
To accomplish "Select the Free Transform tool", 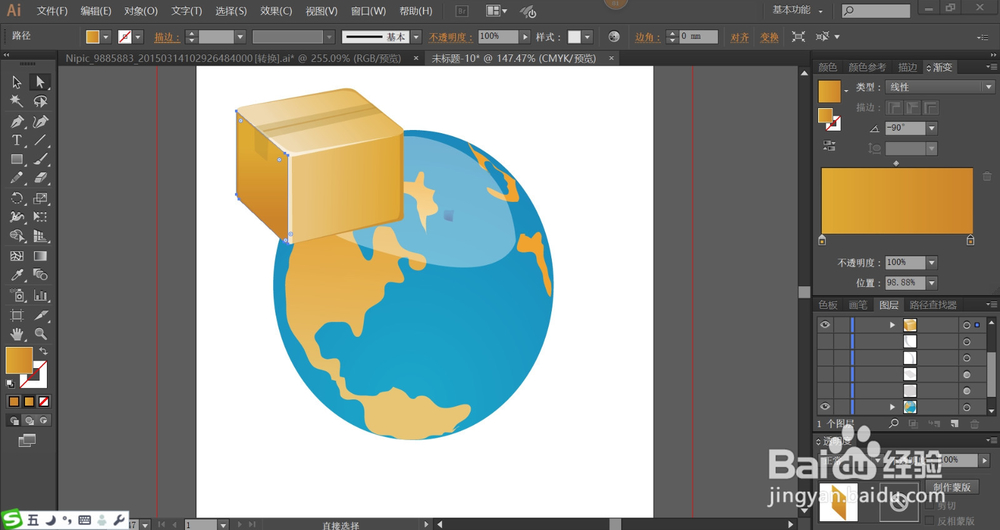I will click(40, 217).
